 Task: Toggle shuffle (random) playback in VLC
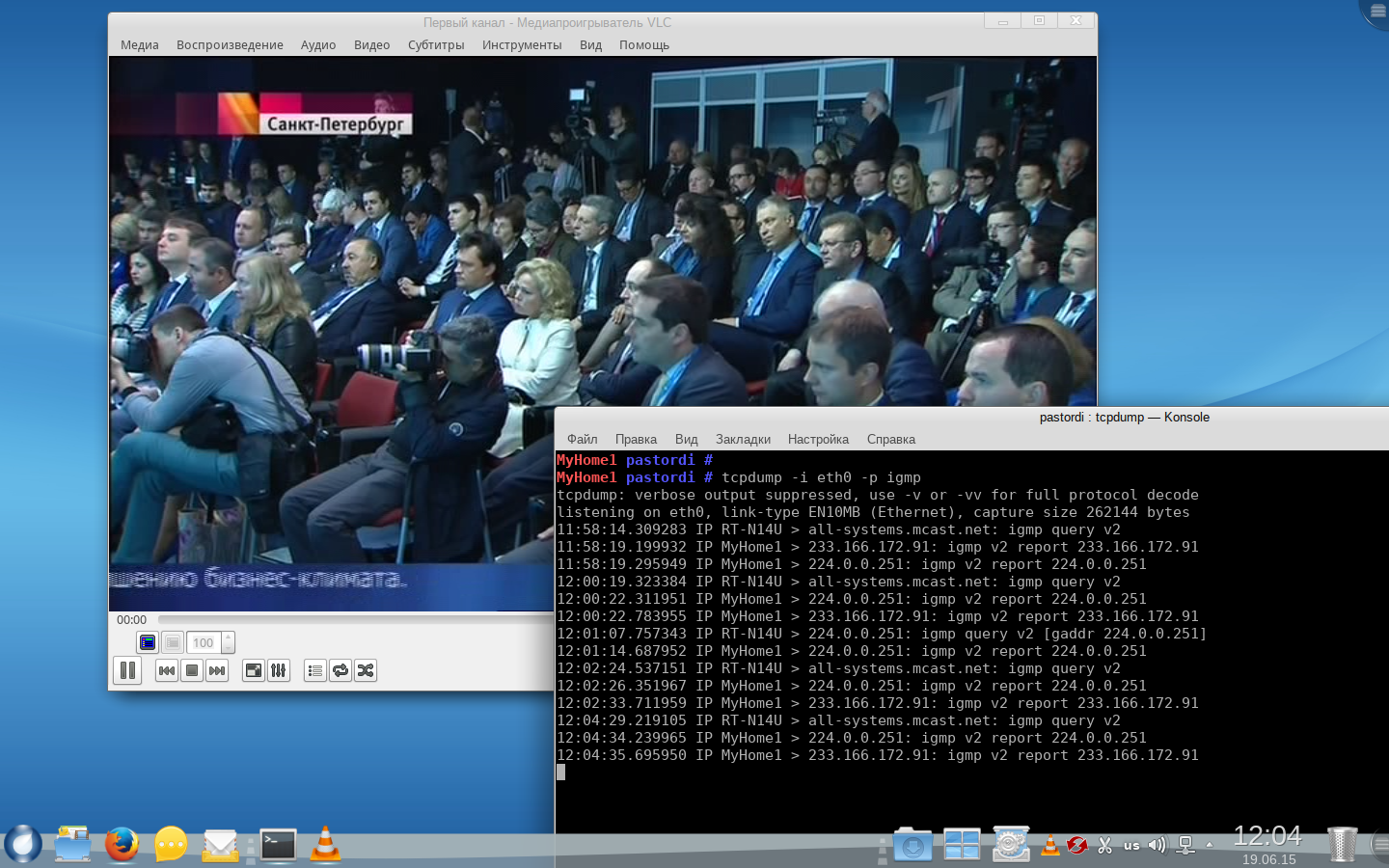pos(366,670)
